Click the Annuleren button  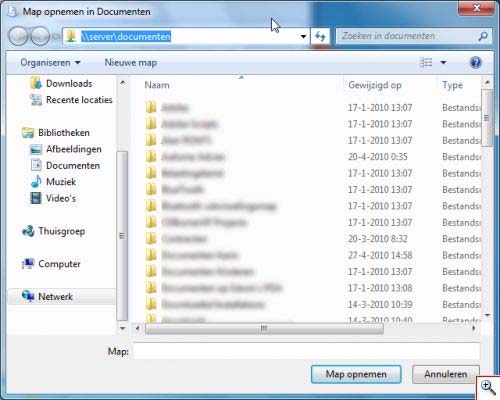click(x=446, y=374)
